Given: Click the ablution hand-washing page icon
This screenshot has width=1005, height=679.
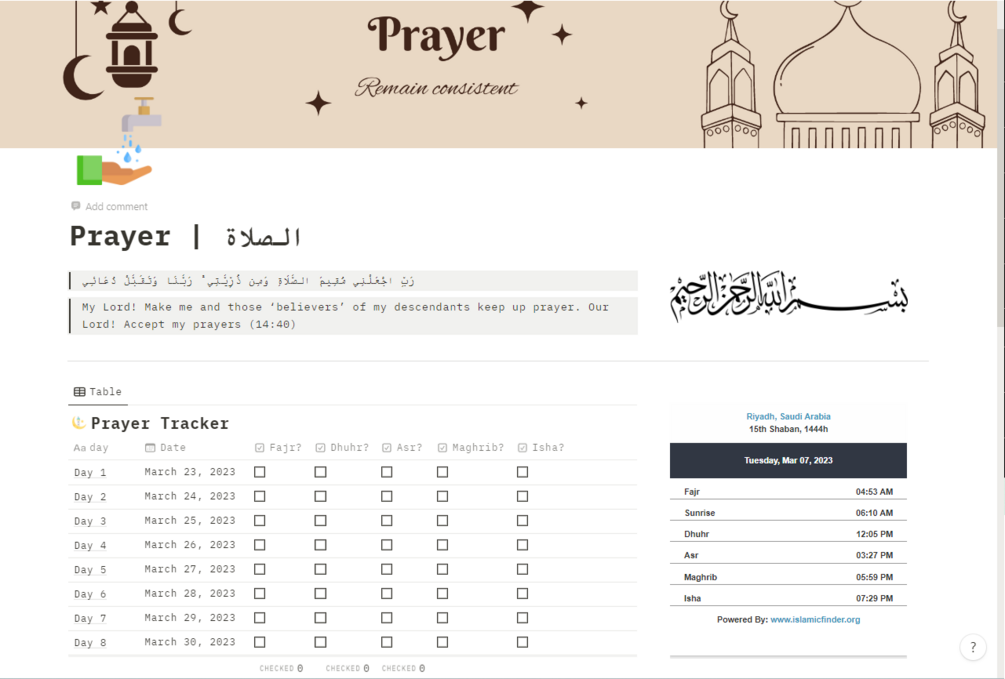Looking at the screenshot, I should pos(119,142).
